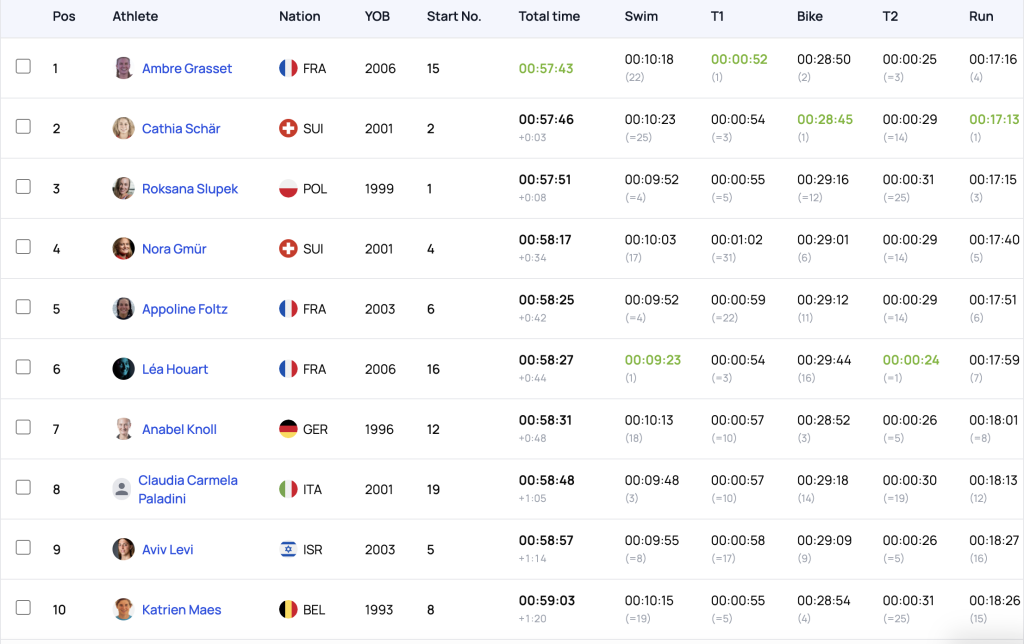
Task: Check the box for Katrien Maes row
Action: point(23,607)
